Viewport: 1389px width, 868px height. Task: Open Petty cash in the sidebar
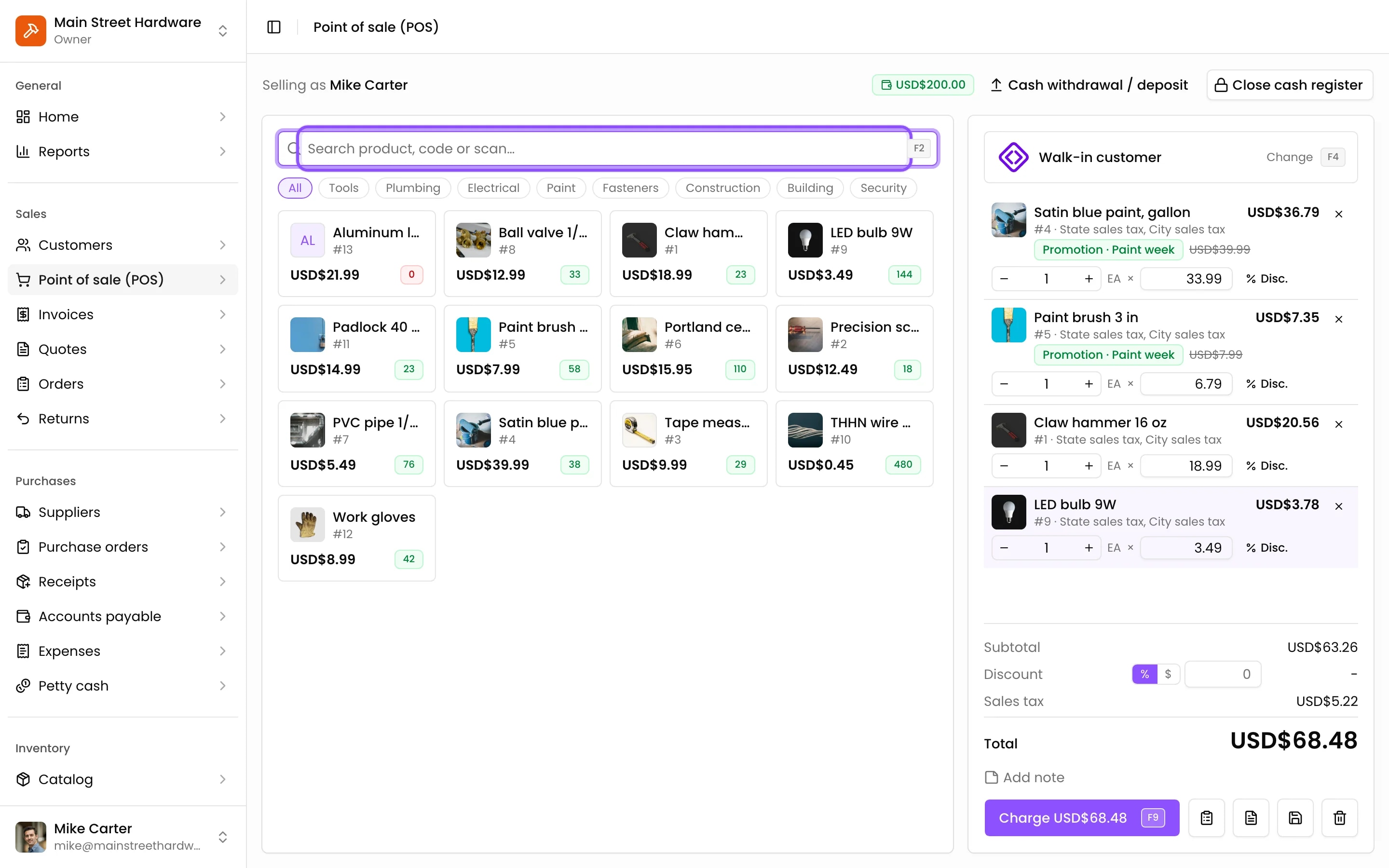pyautogui.click(x=123, y=685)
